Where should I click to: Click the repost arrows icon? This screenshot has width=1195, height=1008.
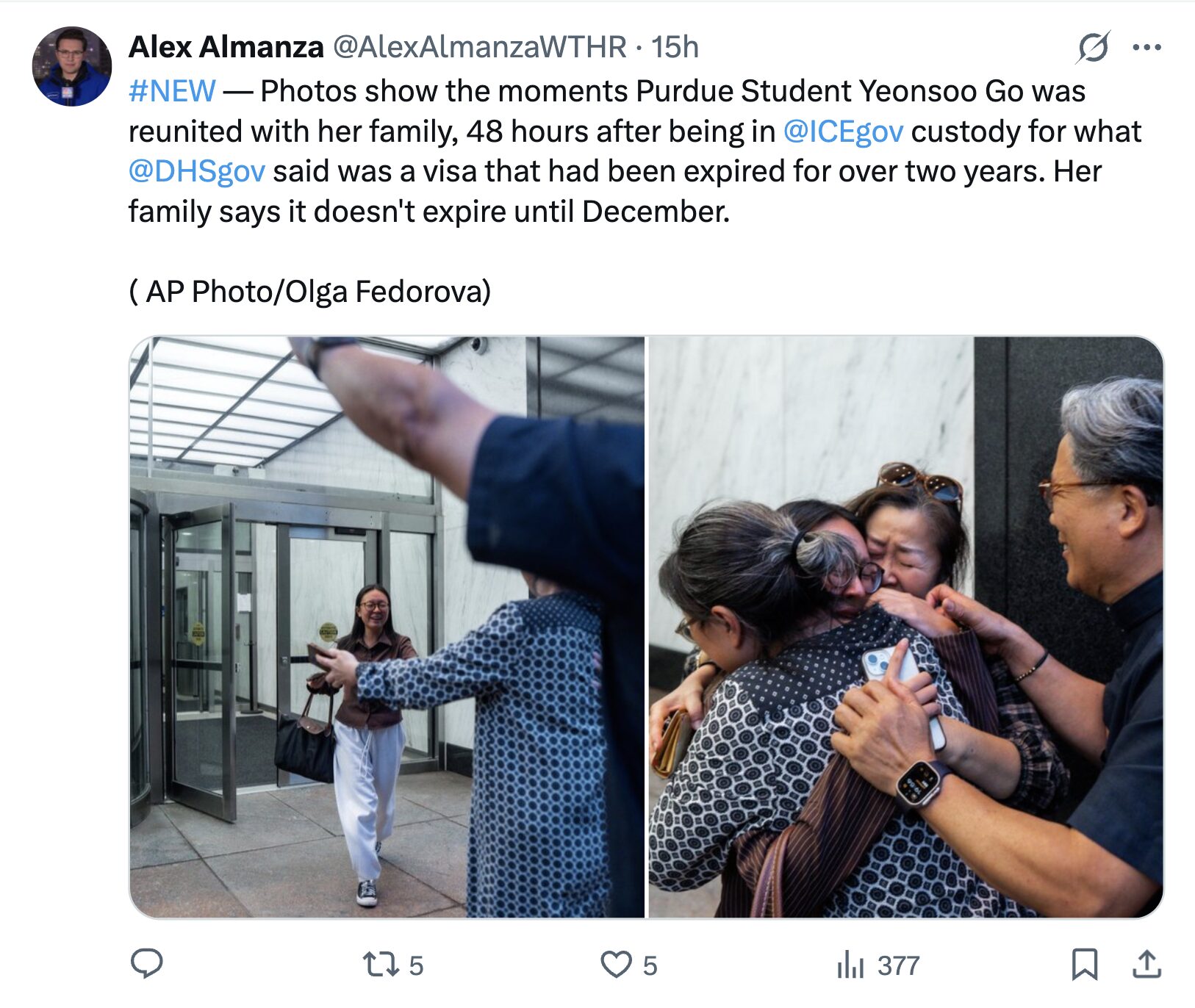(380, 964)
